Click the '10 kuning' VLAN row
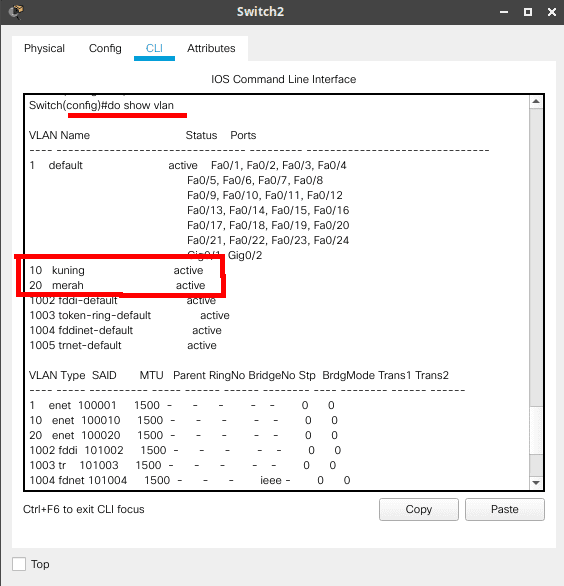The image size is (564, 586). 116,270
